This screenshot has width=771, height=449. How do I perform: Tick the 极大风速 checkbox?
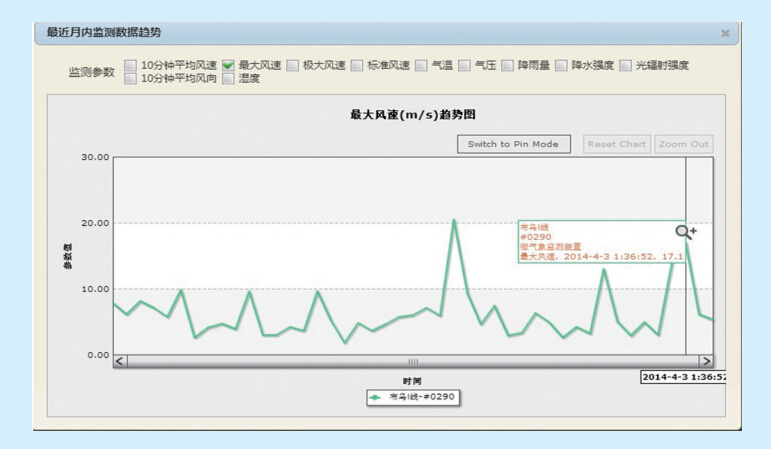[293, 66]
